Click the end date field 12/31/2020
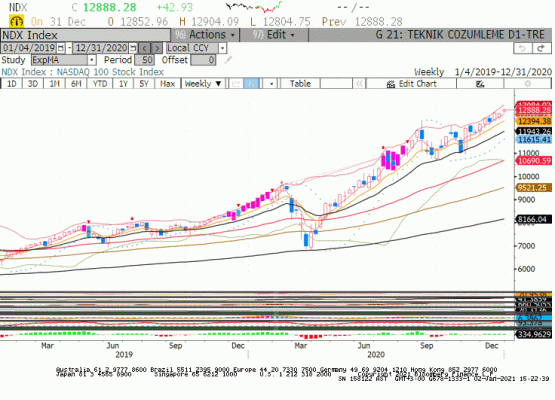The width and height of the screenshot is (555, 400). 101,48
